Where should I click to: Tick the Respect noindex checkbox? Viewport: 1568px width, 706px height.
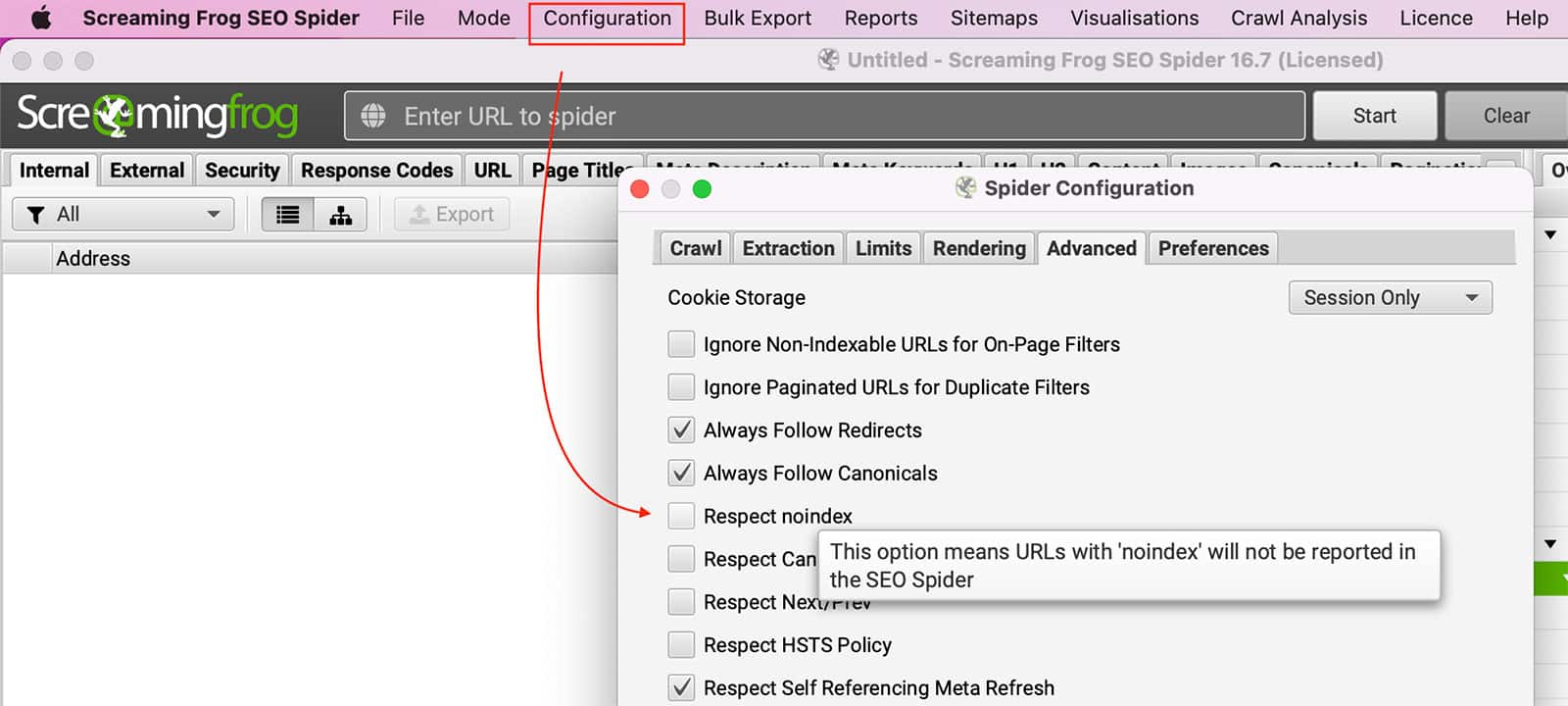(681, 516)
